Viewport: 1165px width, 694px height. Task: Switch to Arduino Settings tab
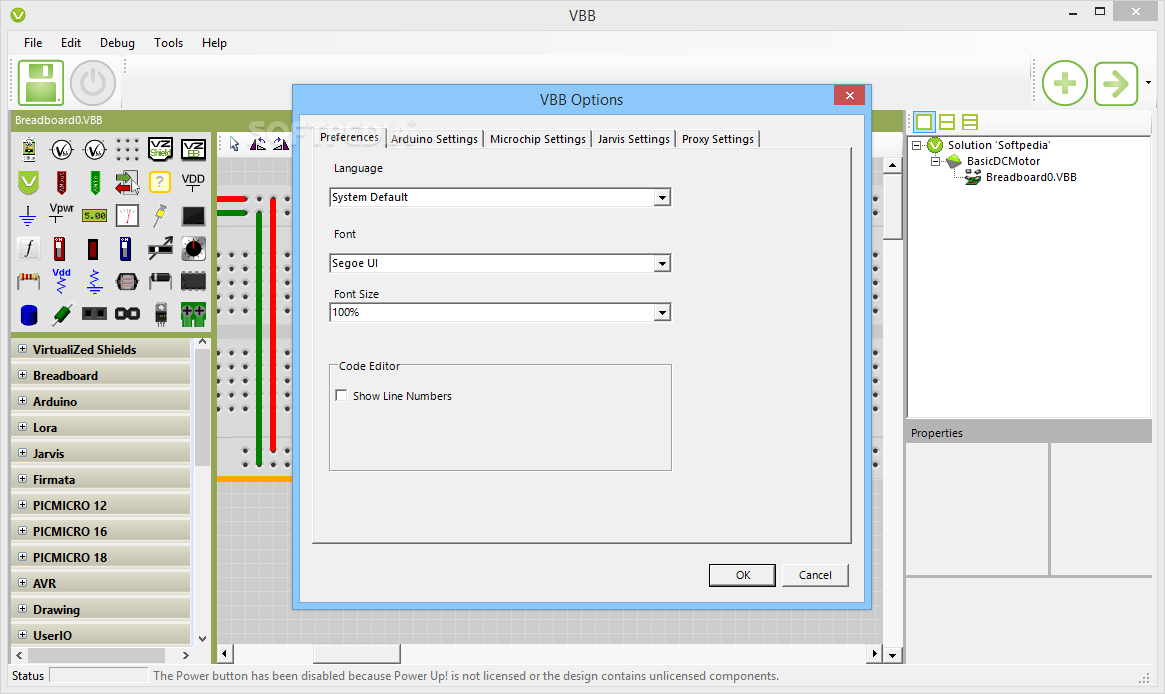435,139
